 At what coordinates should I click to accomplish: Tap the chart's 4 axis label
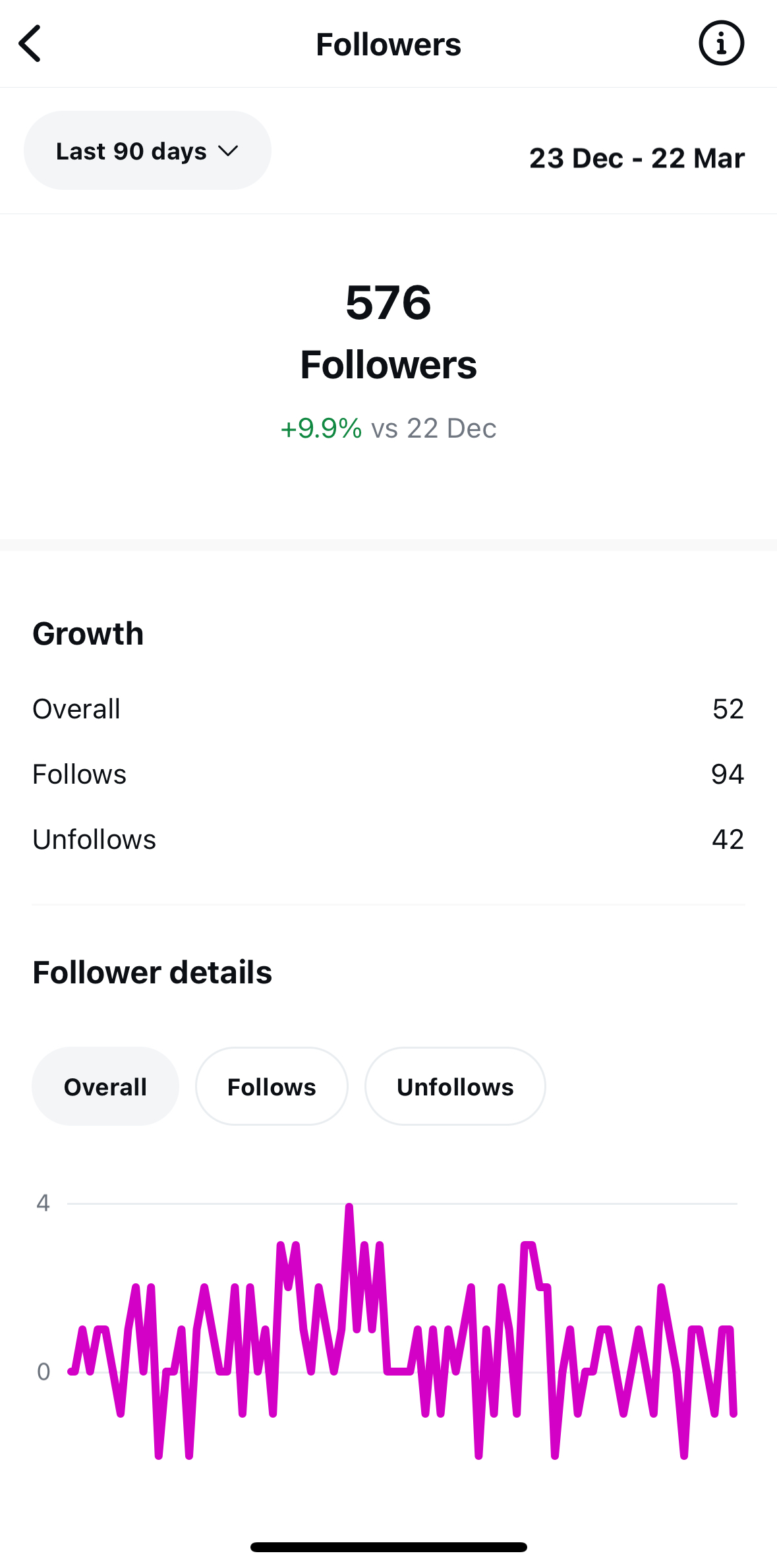[43, 1204]
